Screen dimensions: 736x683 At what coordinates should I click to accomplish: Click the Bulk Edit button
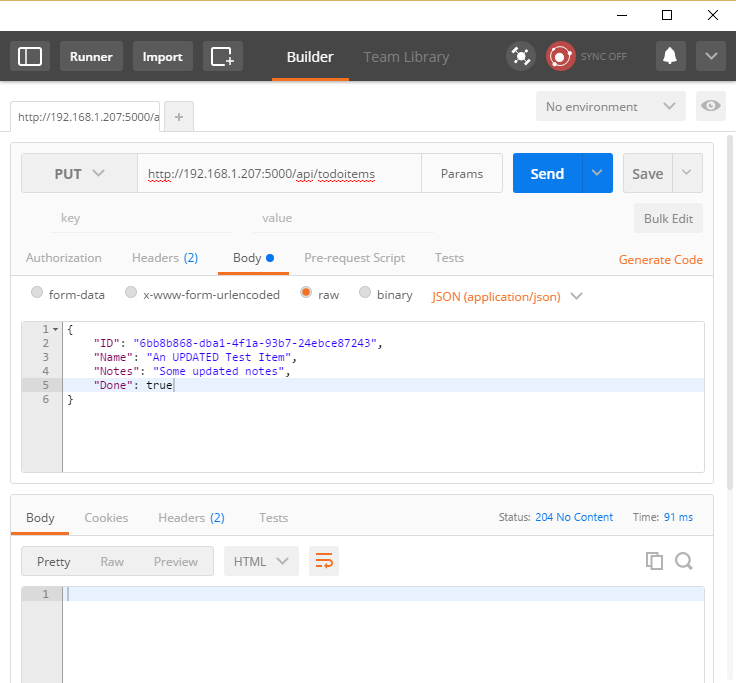pyautogui.click(x=668, y=218)
